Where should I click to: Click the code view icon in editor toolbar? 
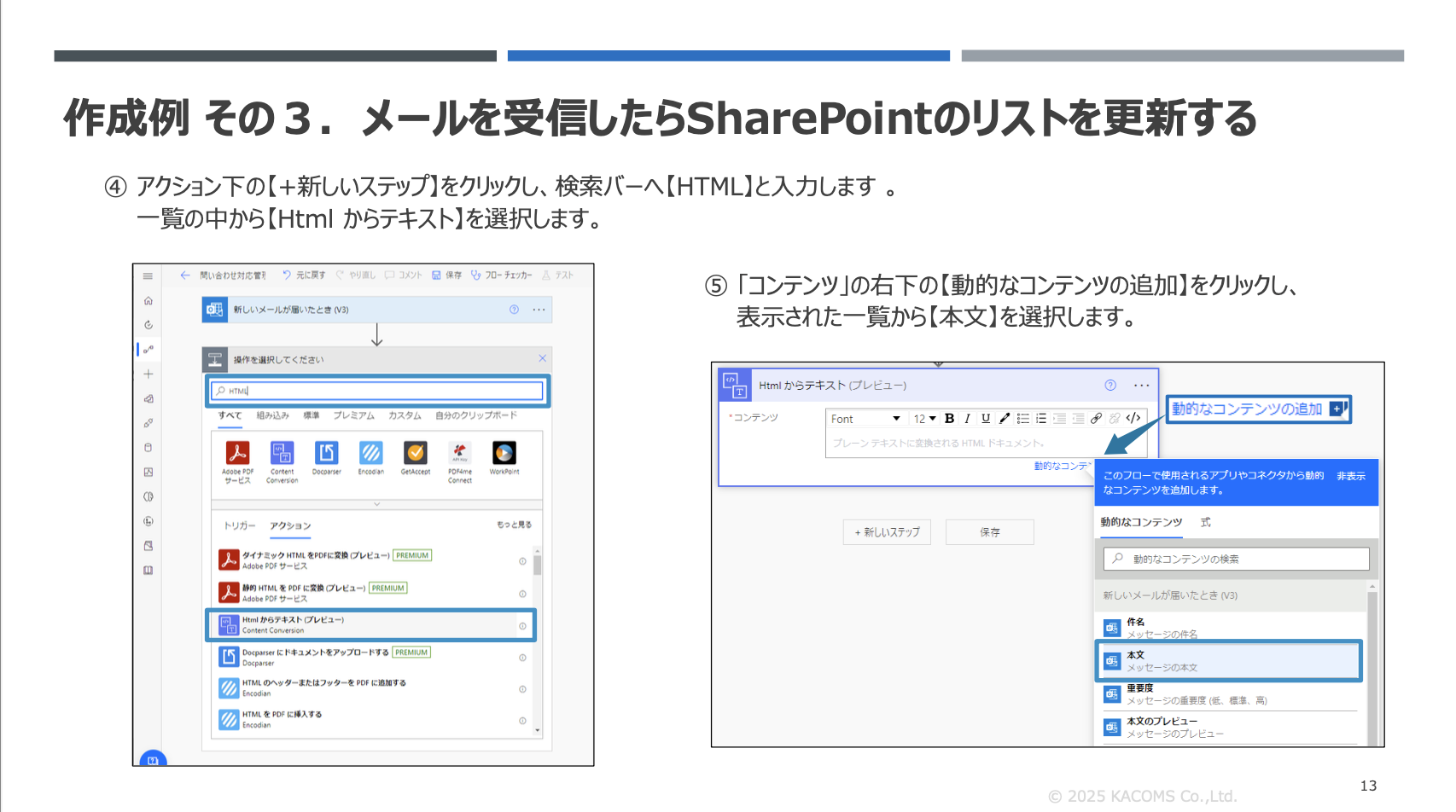[x=1133, y=418]
